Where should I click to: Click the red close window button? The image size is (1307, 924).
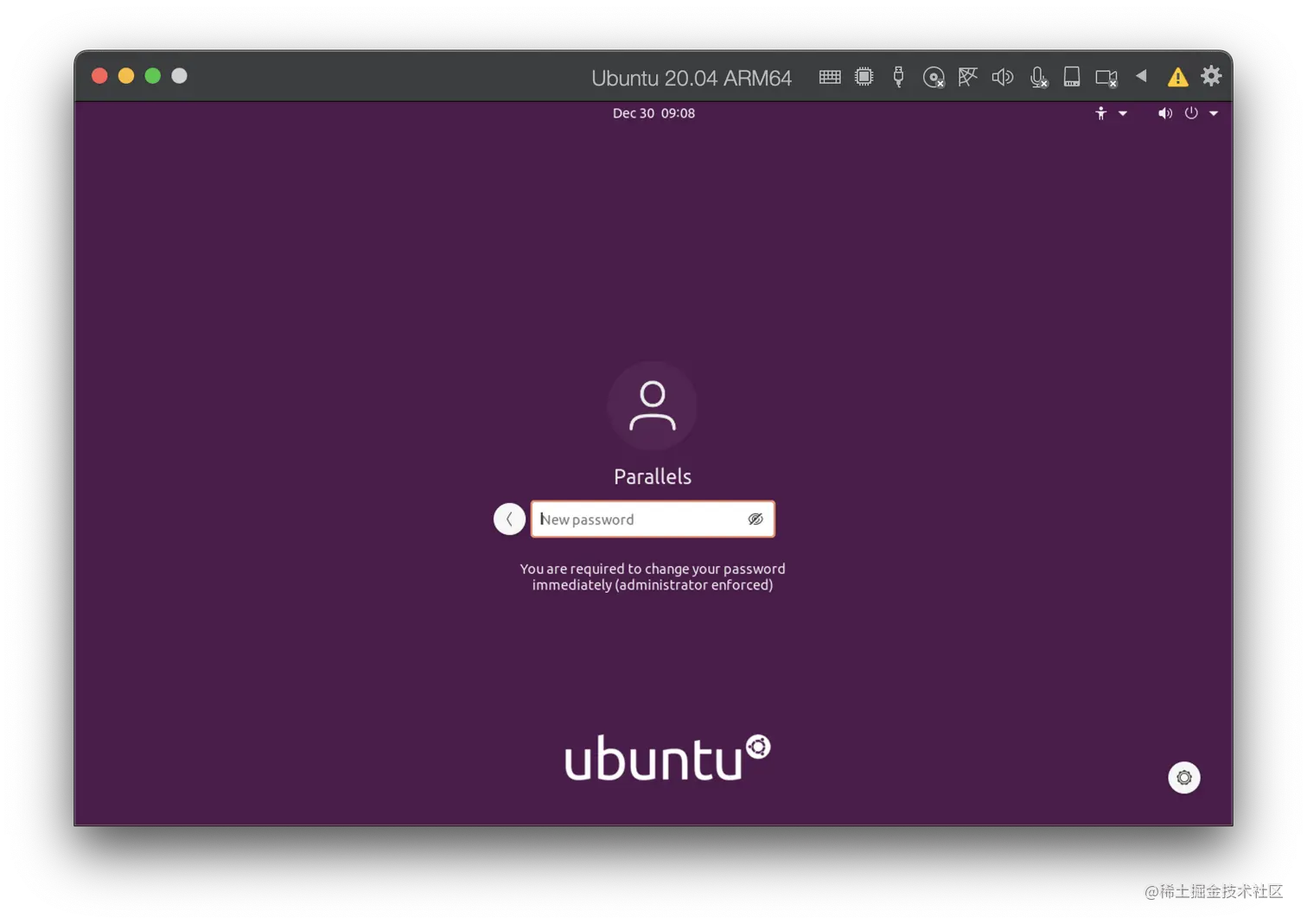point(99,76)
